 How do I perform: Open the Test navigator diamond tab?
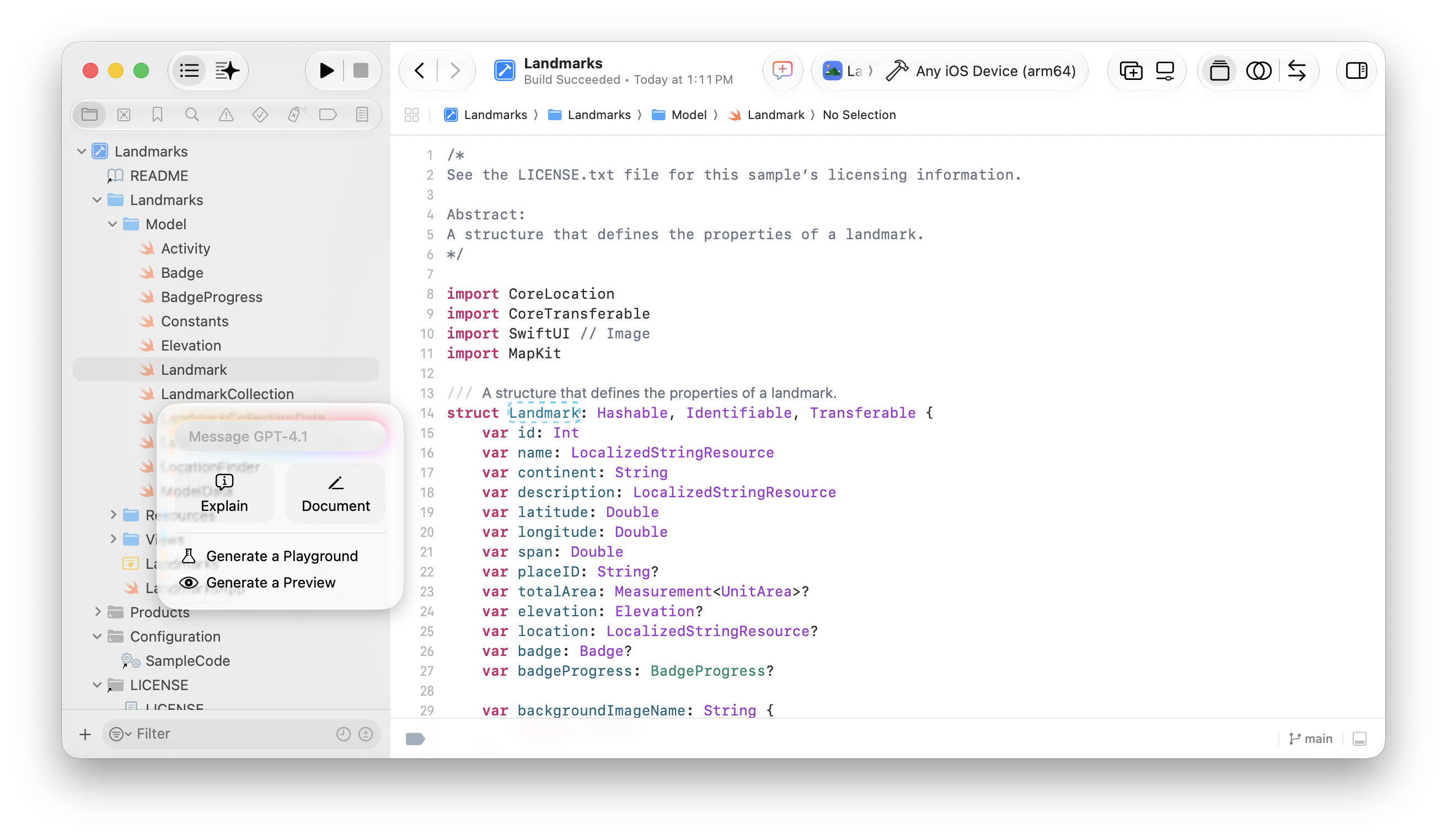click(260, 115)
